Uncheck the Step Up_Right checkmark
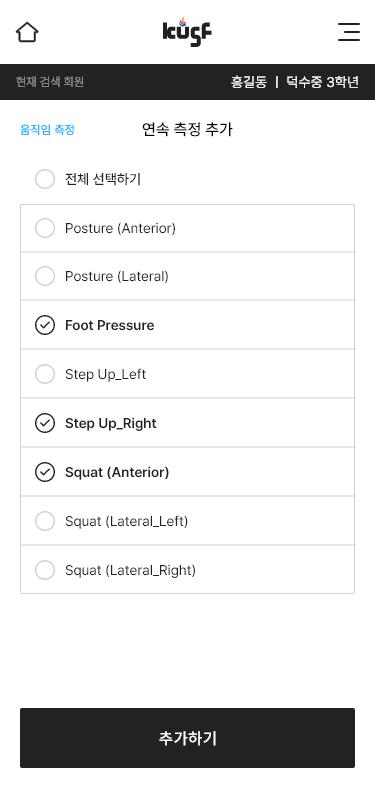The height and width of the screenshot is (812, 375). 45,423
